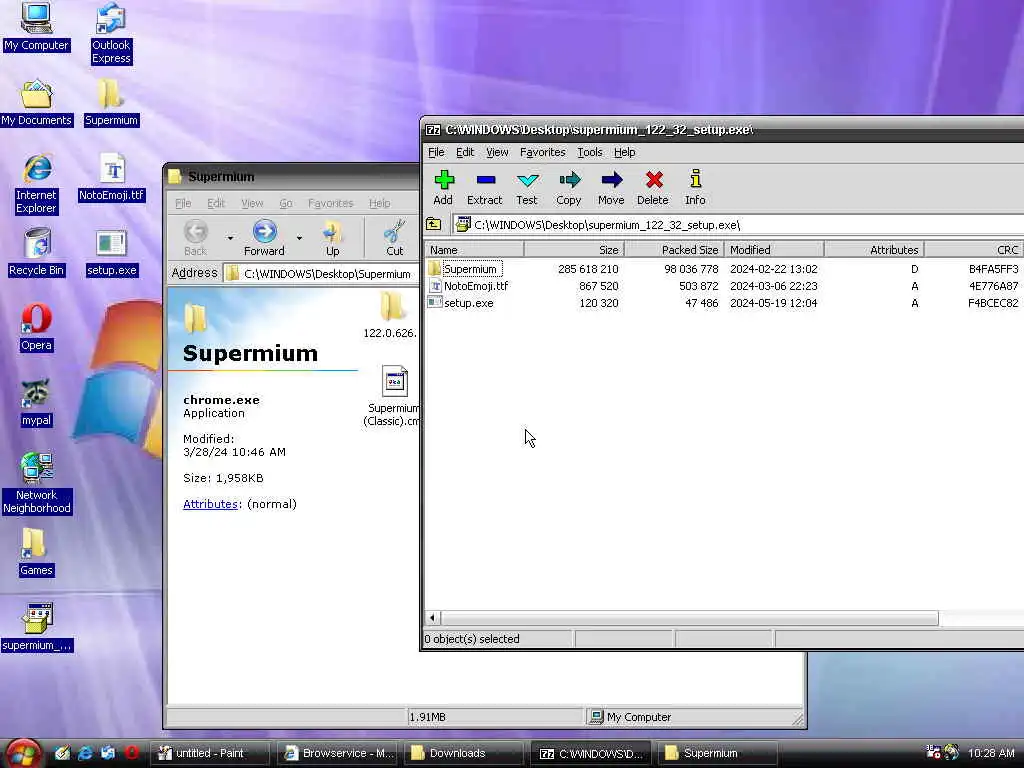Select the Supermium folder in the archive

pyautogui.click(x=470, y=269)
